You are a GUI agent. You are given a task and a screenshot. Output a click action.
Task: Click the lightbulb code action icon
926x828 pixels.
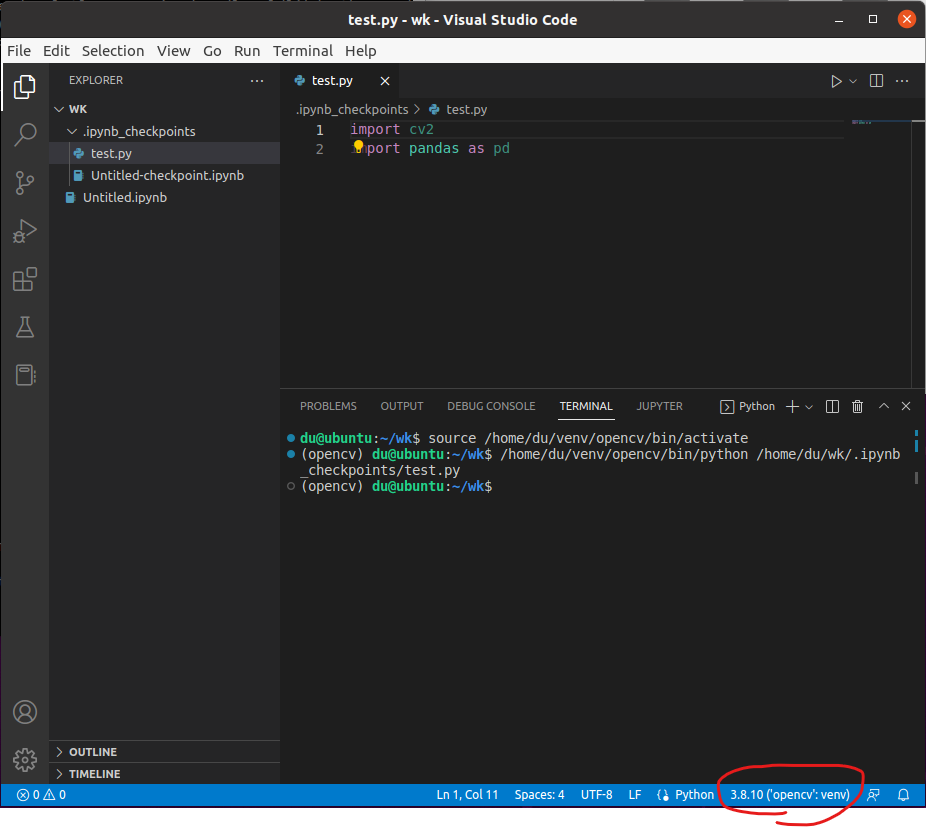358,146
